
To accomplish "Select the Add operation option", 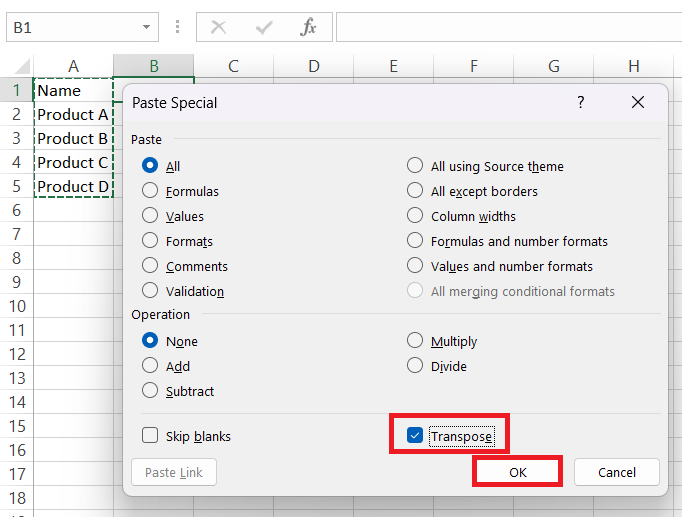I will [x=166, y=366].
